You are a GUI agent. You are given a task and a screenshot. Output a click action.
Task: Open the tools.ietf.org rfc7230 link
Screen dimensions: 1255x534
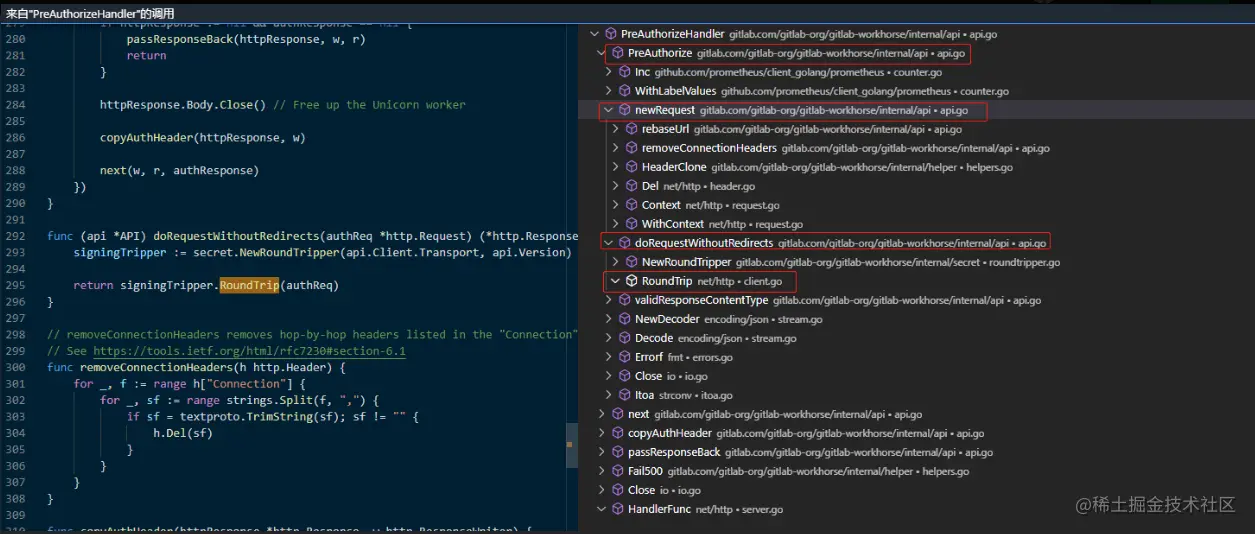tap(249, 351)
